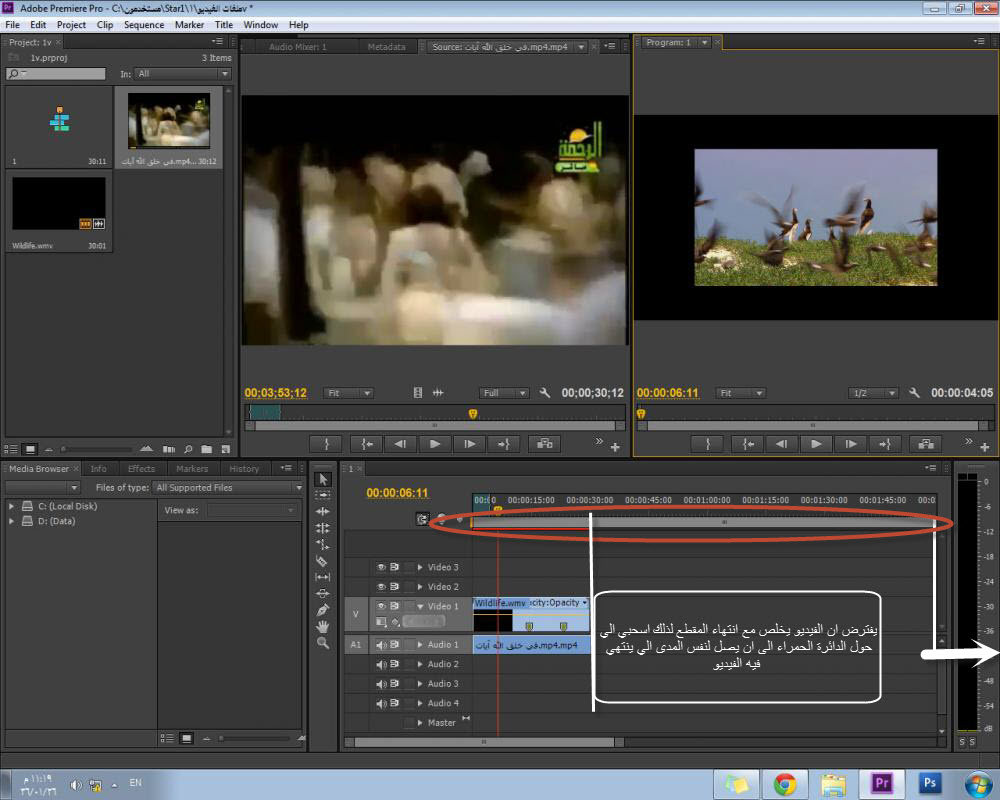Image resolution: width=1000 pixels, height=800 pixels.
Task: Click the Photoshop icon in the taskbar
Action: [x=930, y=783]
